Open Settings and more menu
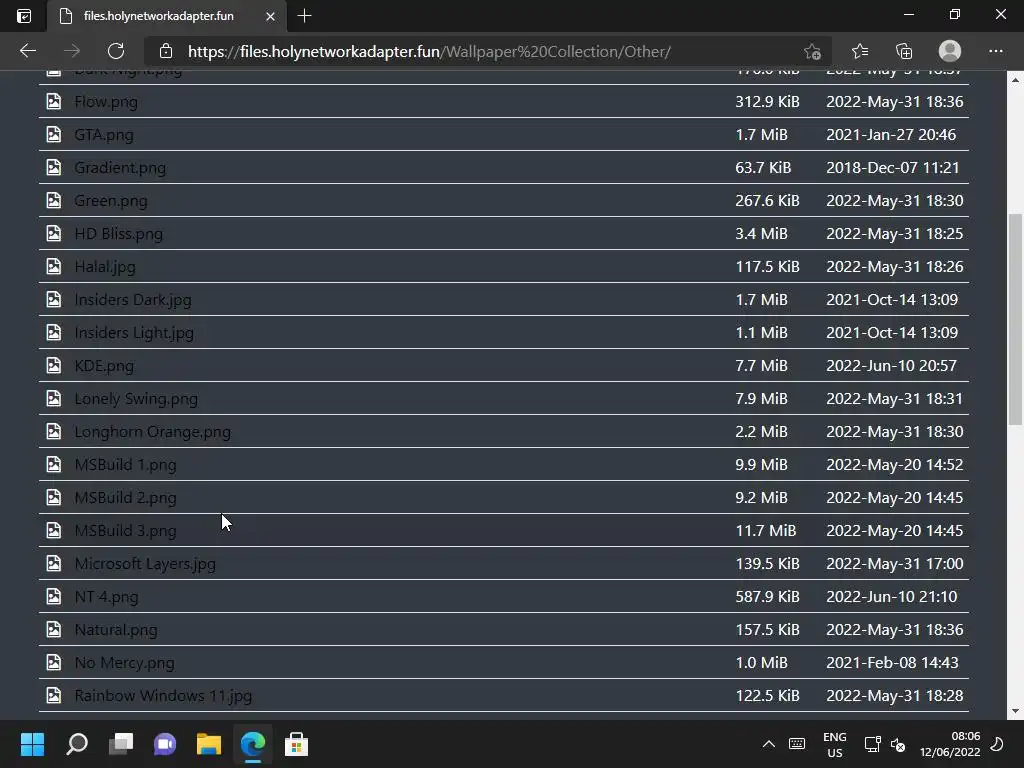The image size is (1024, 768). (995, 51)
